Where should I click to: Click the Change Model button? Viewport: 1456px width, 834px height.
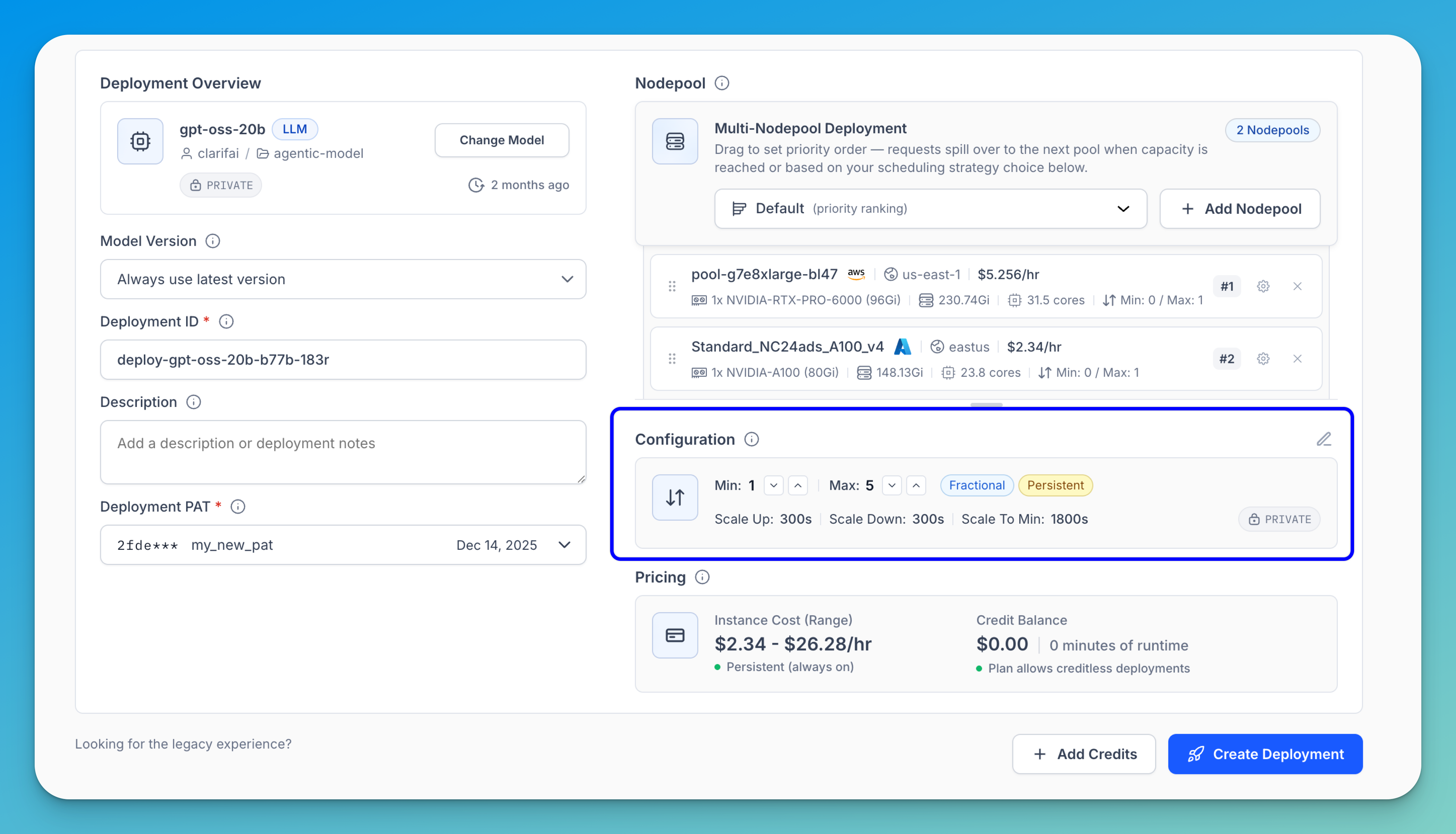[501, 140]
